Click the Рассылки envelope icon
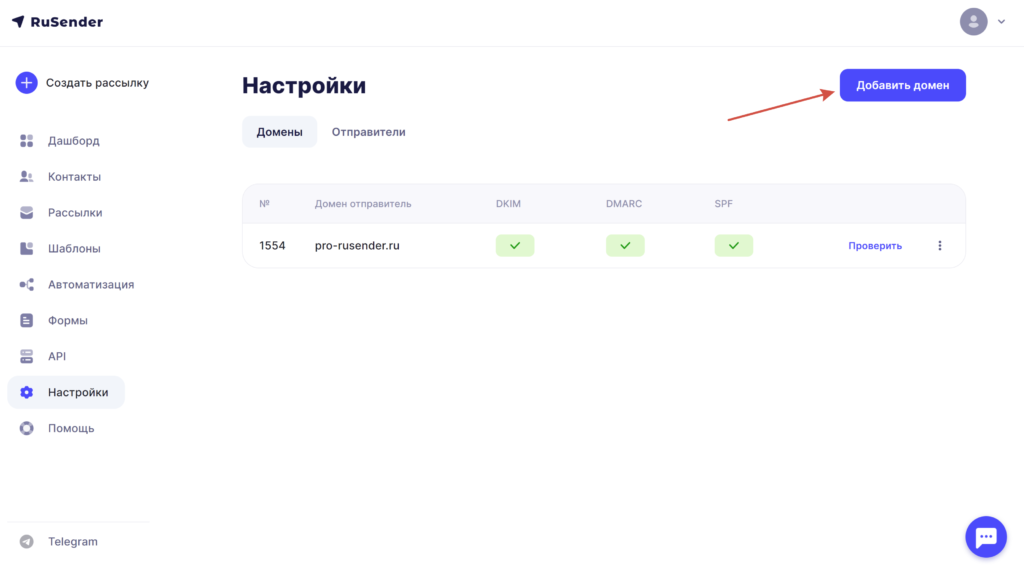This screenshot has width=1024, height=570. coord(26,213)
